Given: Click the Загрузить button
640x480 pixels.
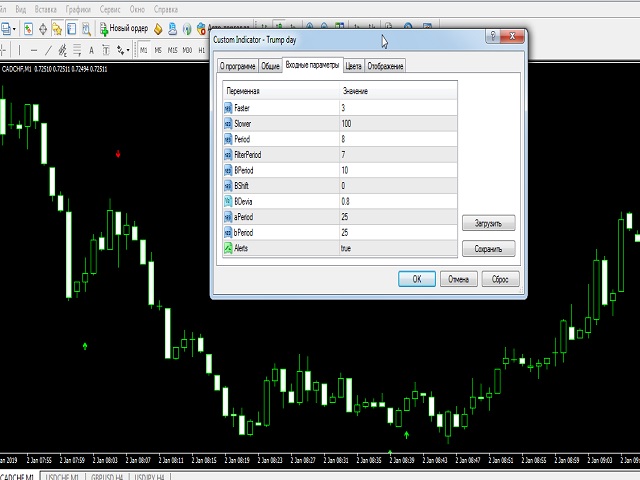Looking at the screenshot, I should click(x=489, y=223).
